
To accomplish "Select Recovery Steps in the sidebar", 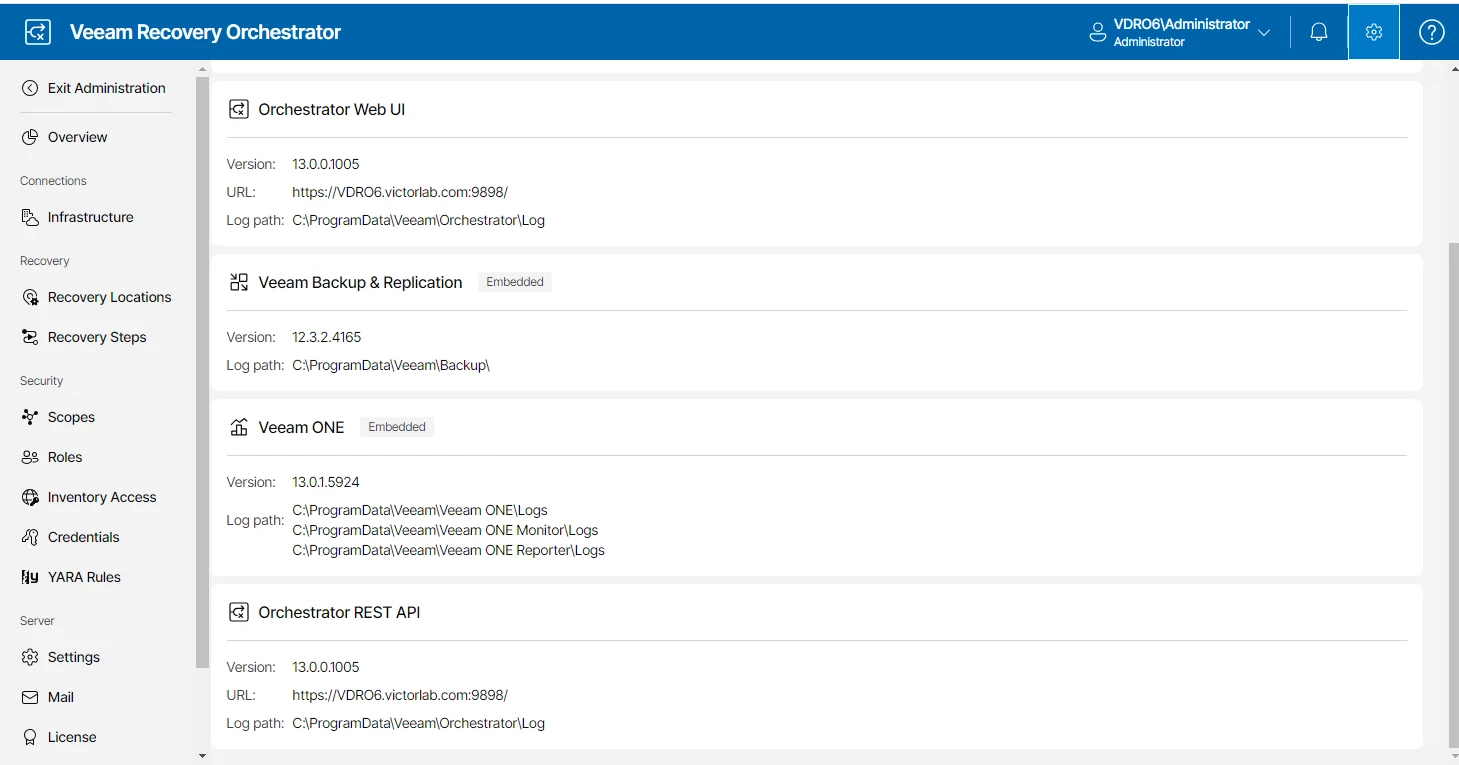I will pyautogui.click(x=97, y=337).
